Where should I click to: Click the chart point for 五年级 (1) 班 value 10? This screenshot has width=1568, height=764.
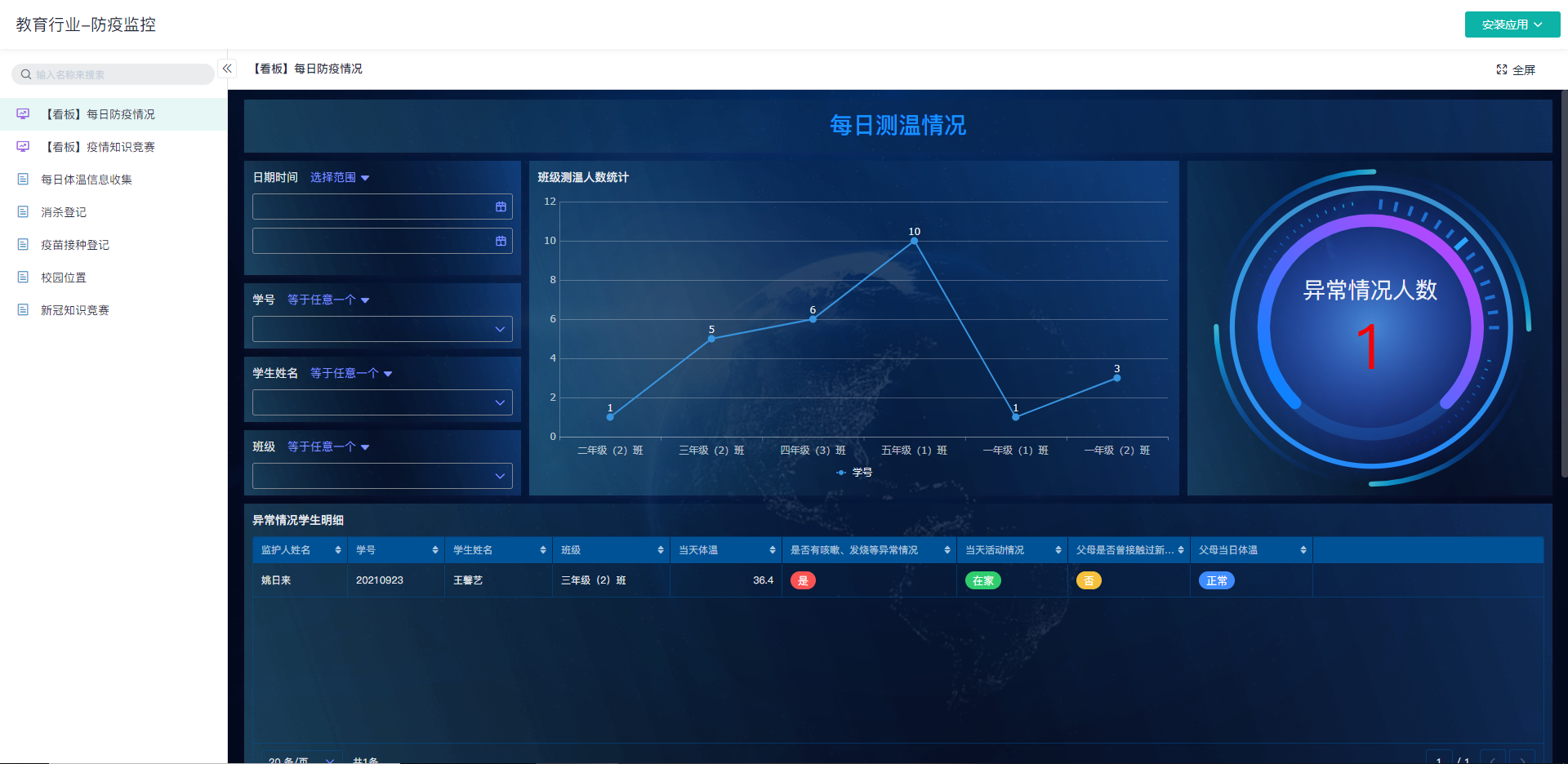click(914, 241)
